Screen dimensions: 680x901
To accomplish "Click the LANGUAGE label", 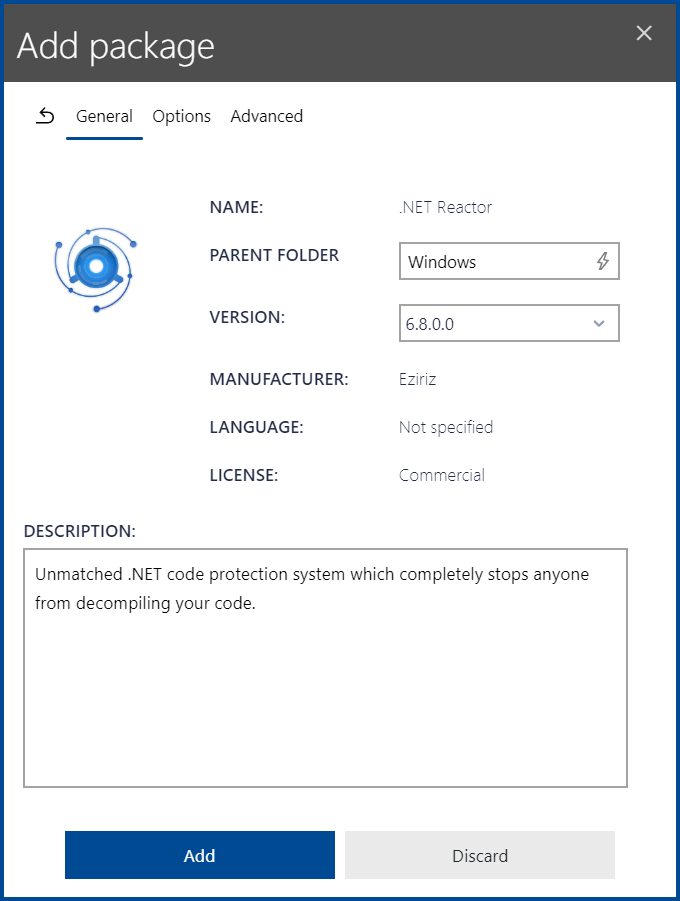I will pyautogui.click(x=256, y=427).
